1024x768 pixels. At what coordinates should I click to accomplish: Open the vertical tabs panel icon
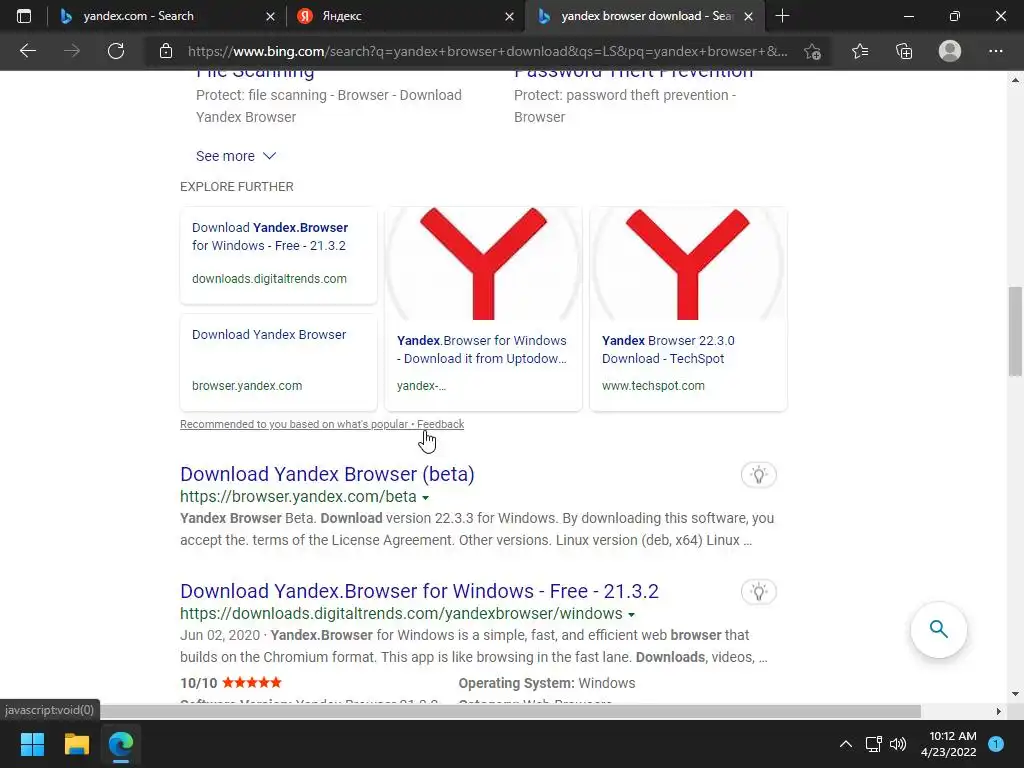[24, 16]
